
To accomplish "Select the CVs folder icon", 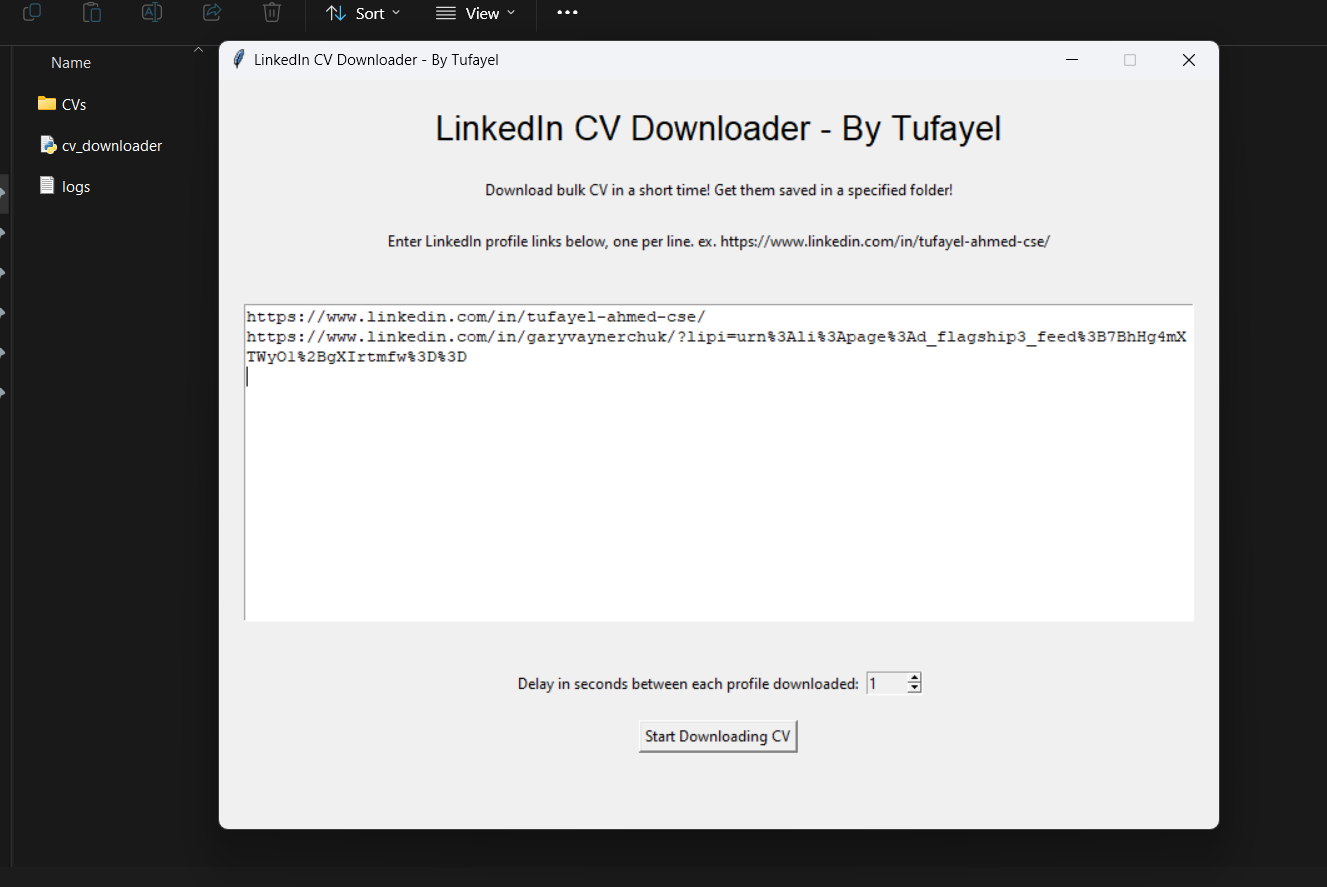I will click(47, 103).
